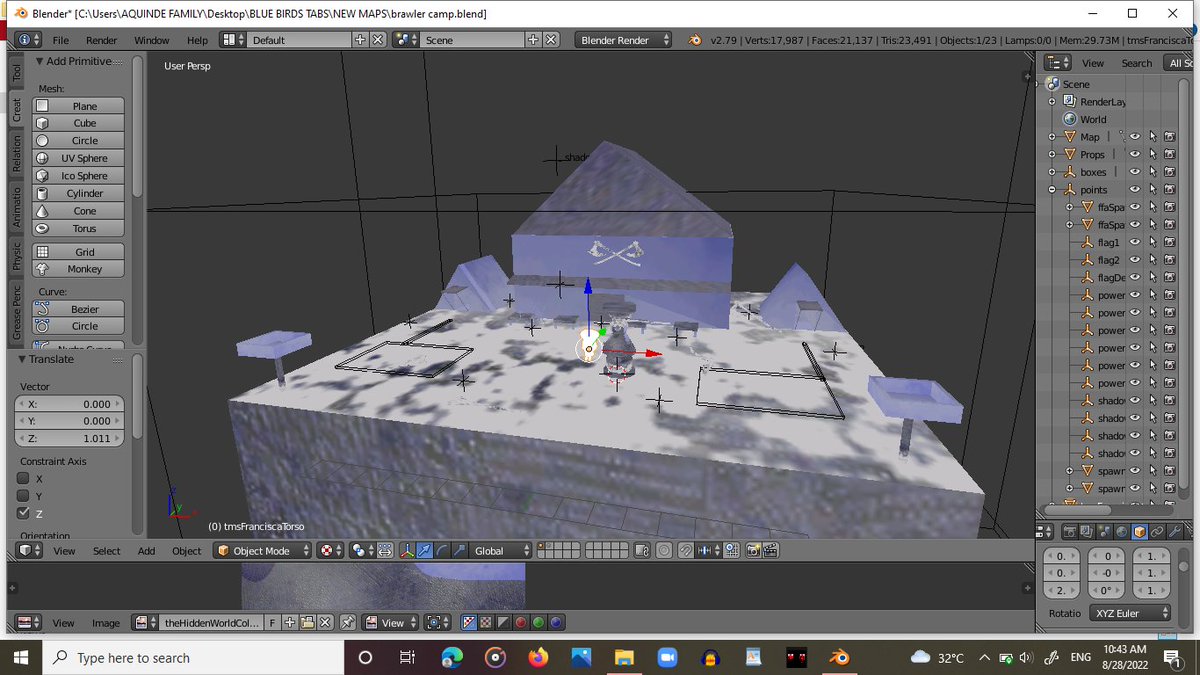The width and height of the screenshot is (1200, 675).
Task: Open the Add menu in 3D view header
Action: [x=146, y=551]
